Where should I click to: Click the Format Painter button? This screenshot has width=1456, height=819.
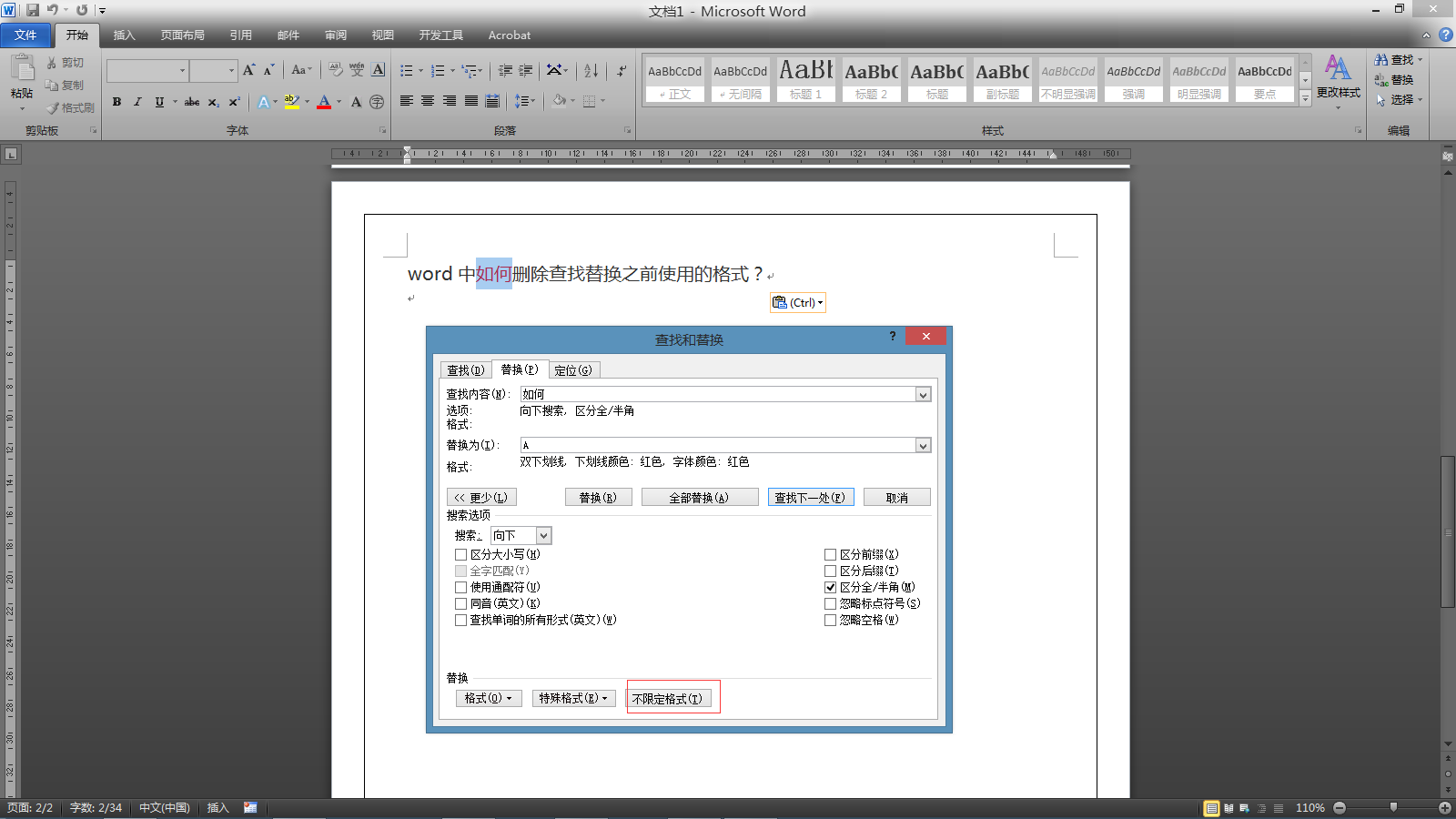[70, 107]
